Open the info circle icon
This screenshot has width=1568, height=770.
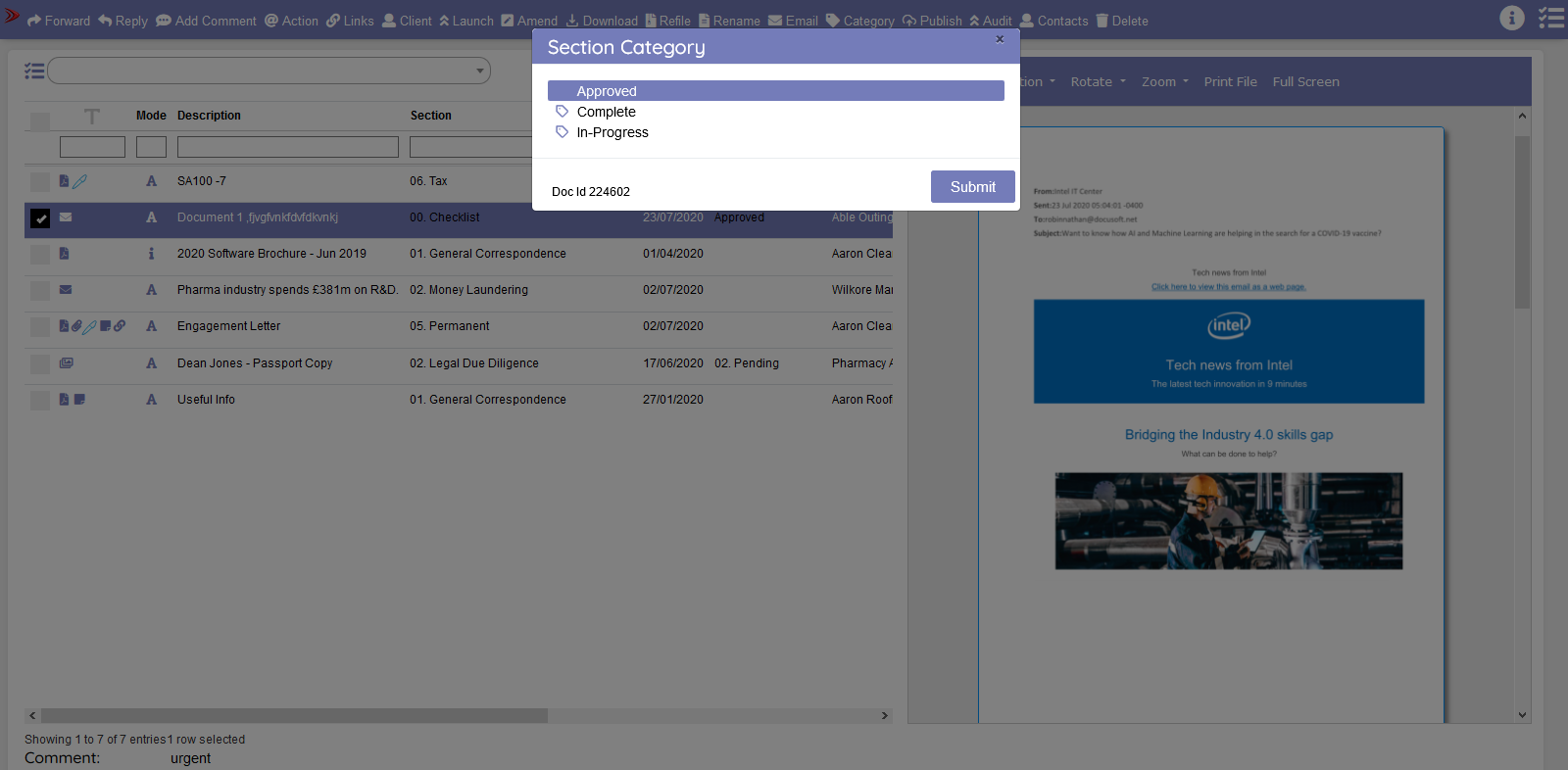point(1512,18)
